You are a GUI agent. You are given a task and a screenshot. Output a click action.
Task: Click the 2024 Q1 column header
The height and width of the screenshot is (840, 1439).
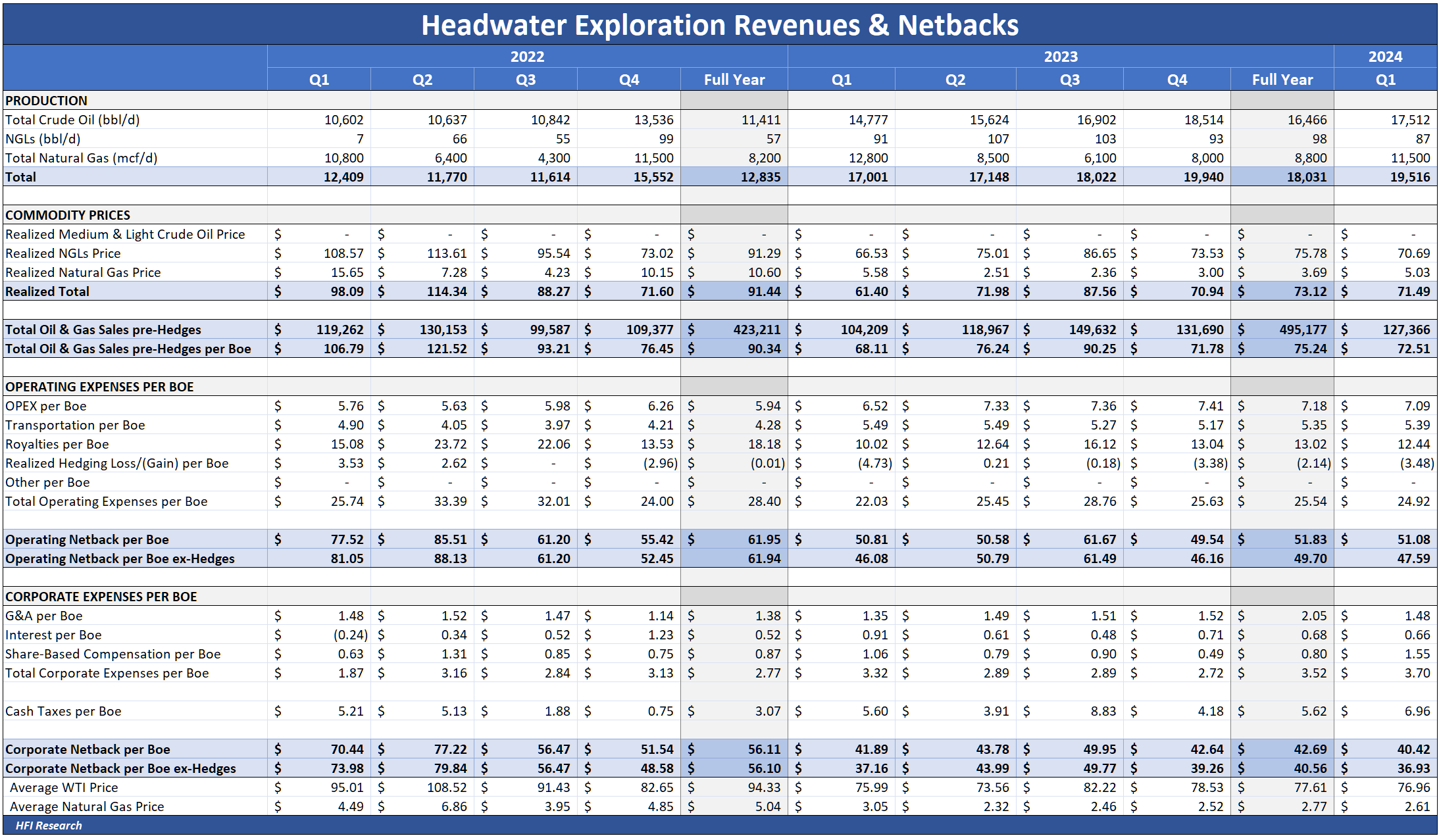point(1386,79)
